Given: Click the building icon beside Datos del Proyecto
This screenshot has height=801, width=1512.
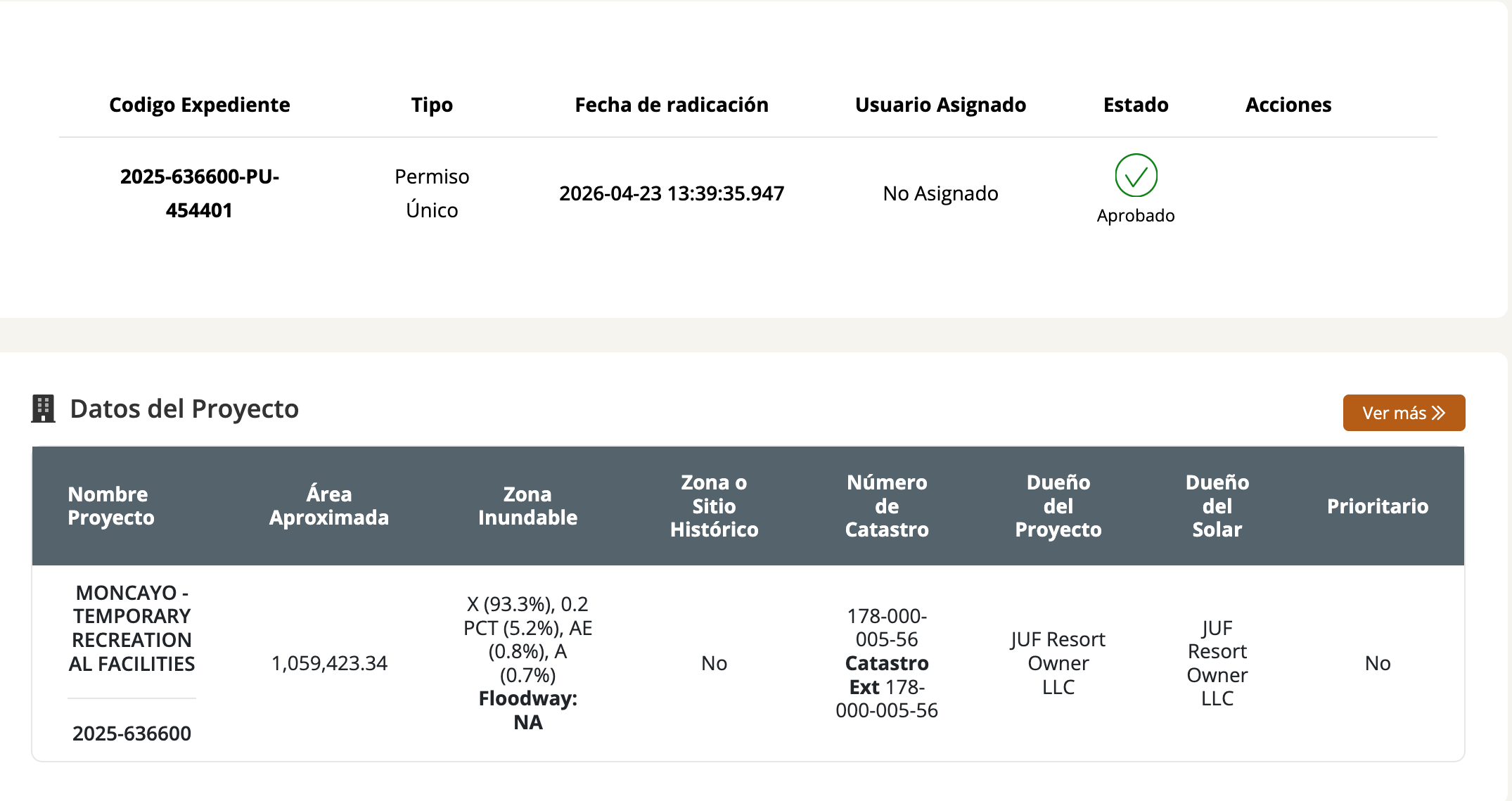Looking at the screenshot, I should (x=43, y=409).
